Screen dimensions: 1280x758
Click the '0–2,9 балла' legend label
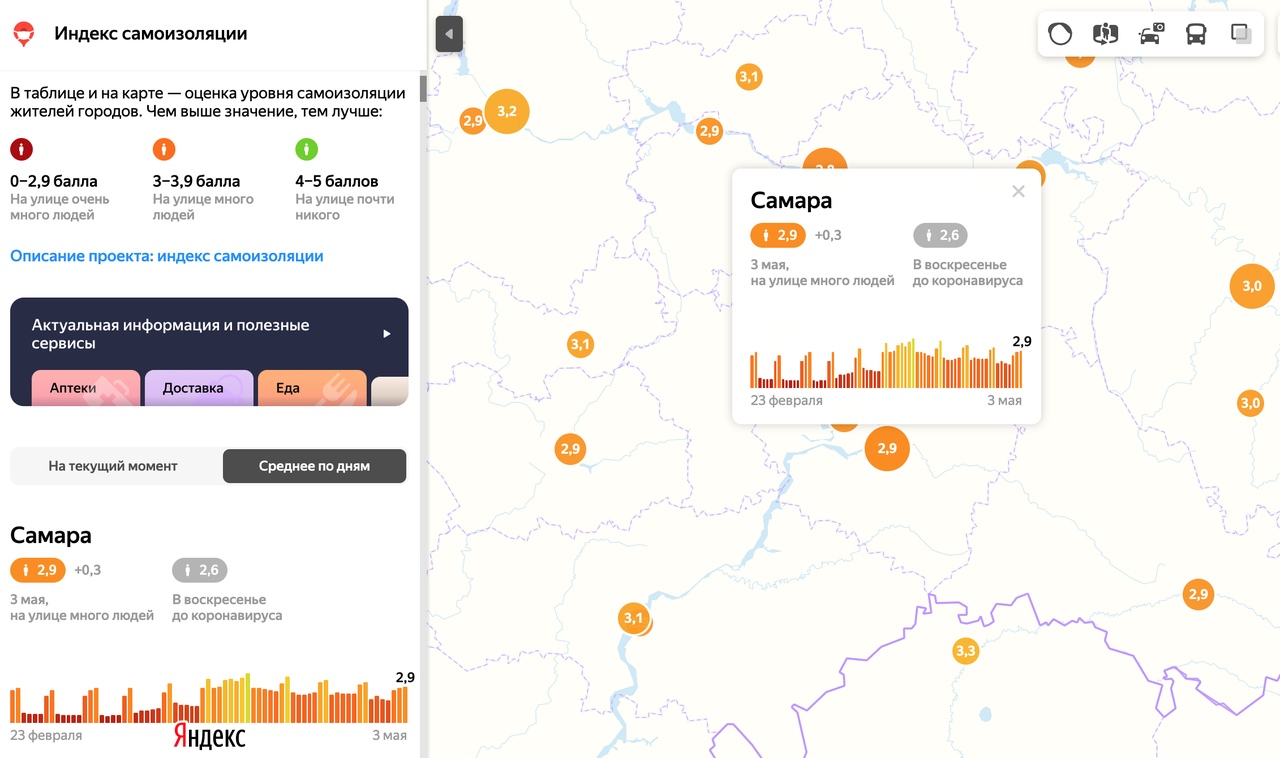(54, 182)
